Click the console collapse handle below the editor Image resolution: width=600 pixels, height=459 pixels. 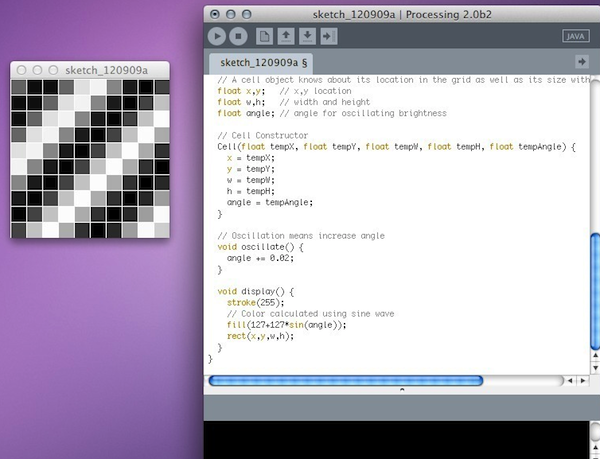coord(402,390)
